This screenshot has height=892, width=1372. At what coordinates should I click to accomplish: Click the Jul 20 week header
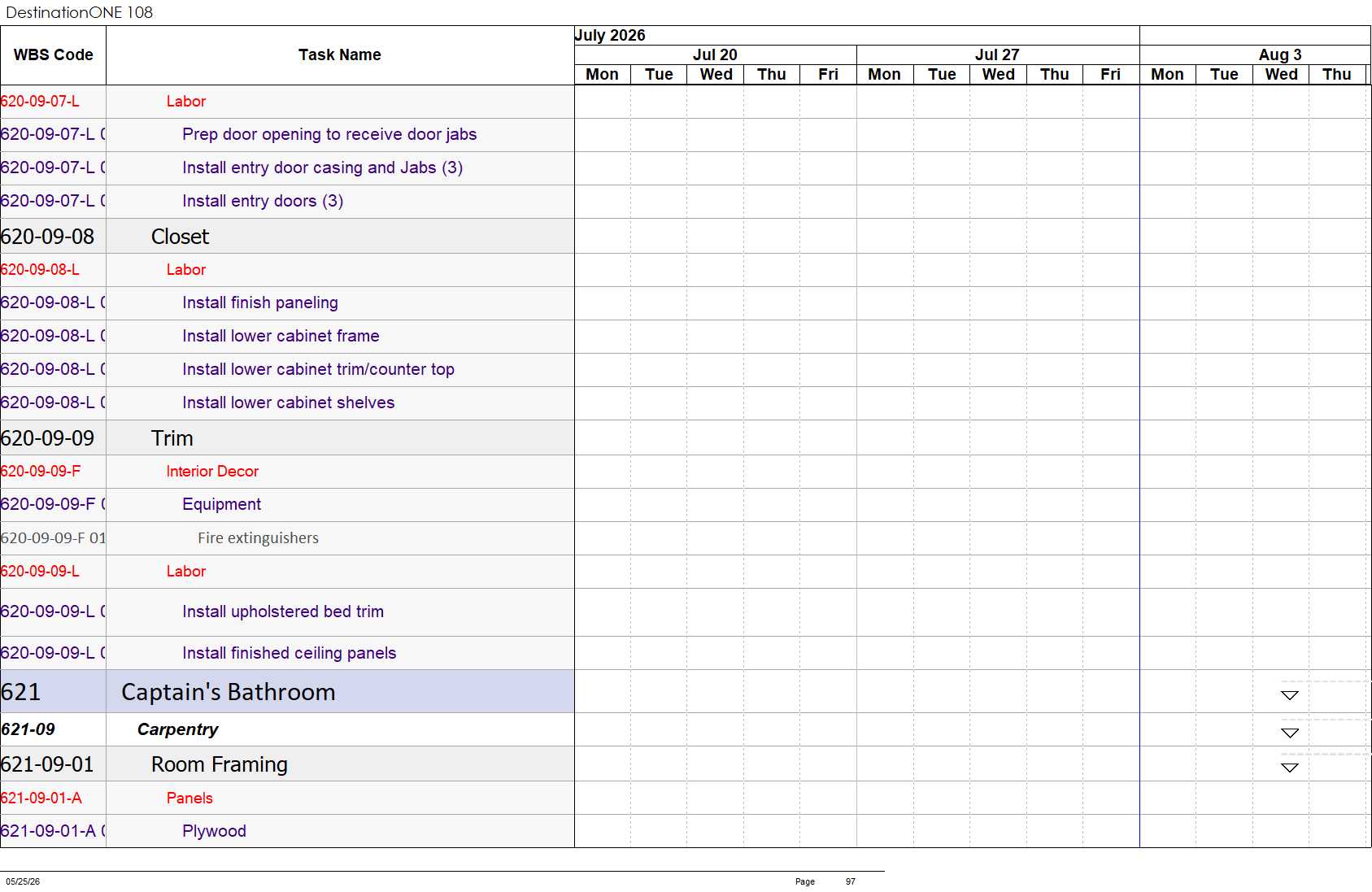point(715,54)
